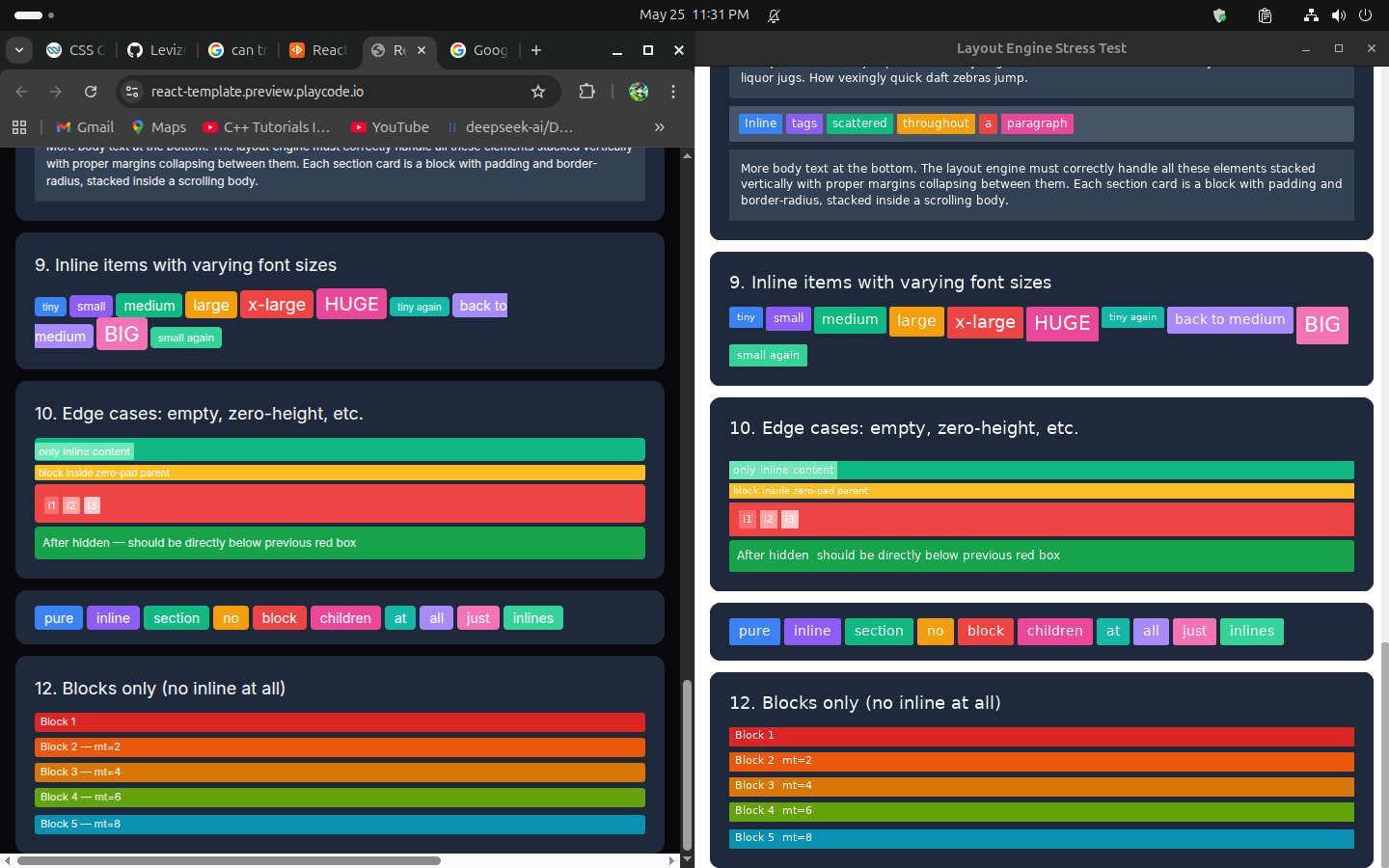The height and width of the screenshot is (868, 1389).
Task: View site information icon beside the URL
Action: coord(133,92)
